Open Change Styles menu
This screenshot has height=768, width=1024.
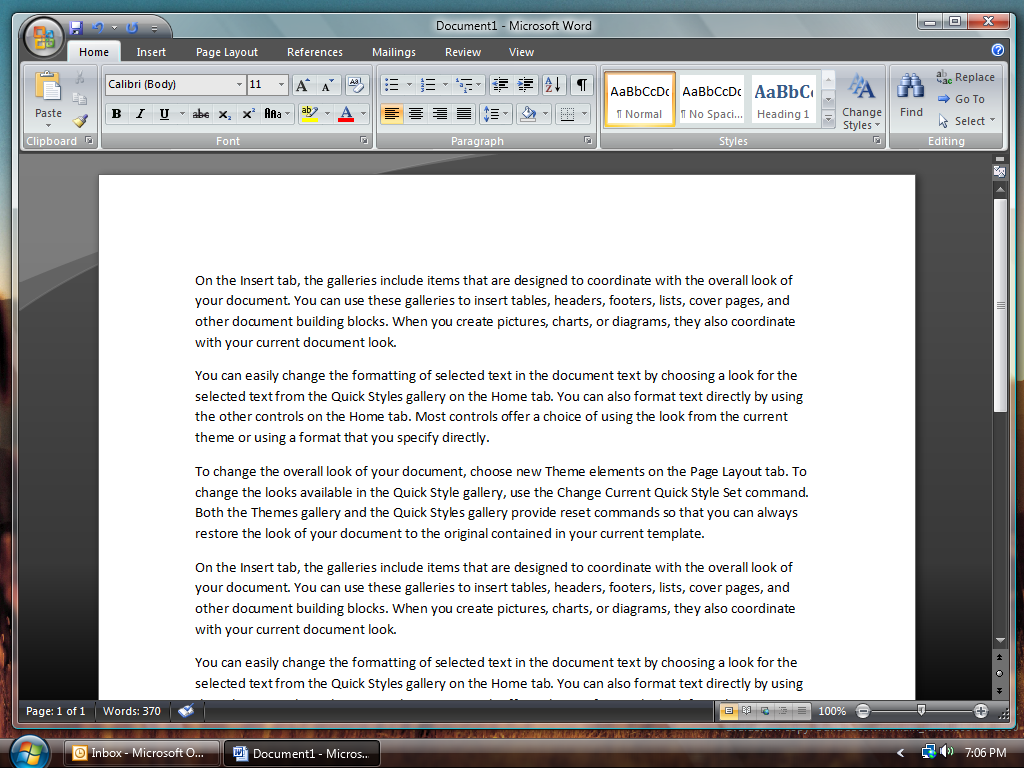[x=861, y=101]
